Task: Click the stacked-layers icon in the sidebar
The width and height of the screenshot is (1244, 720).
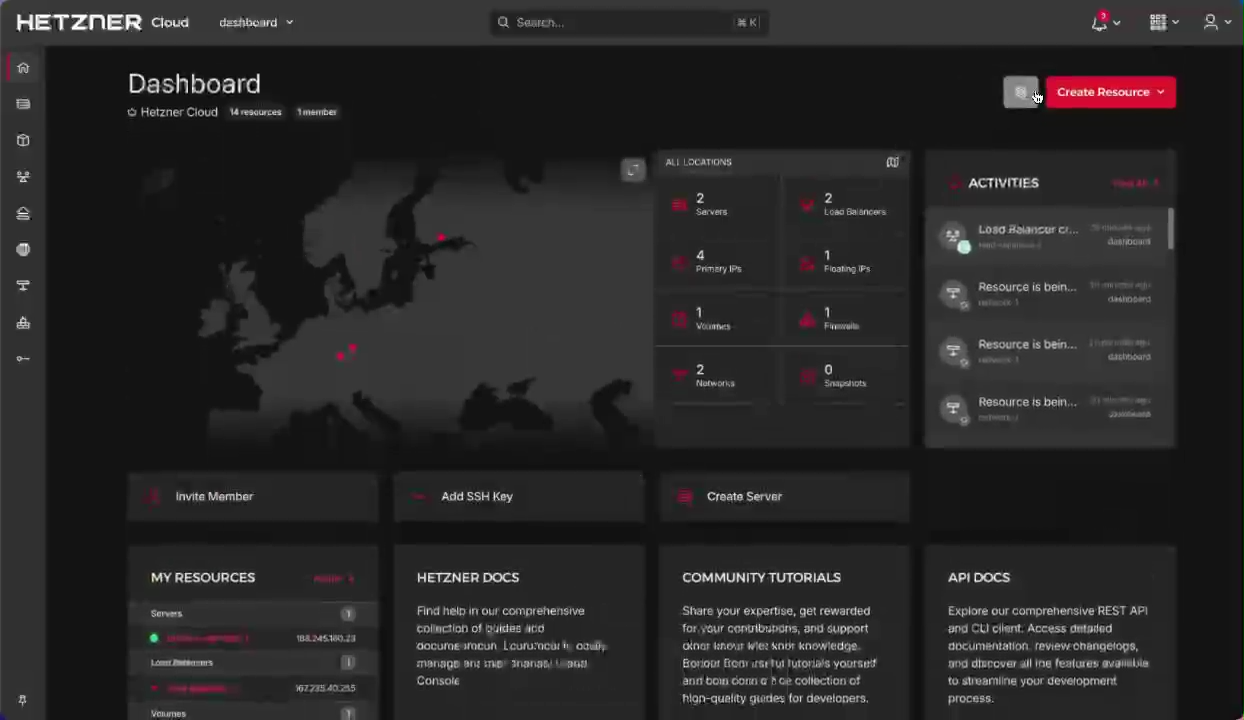Action: [x=23, y=213]
